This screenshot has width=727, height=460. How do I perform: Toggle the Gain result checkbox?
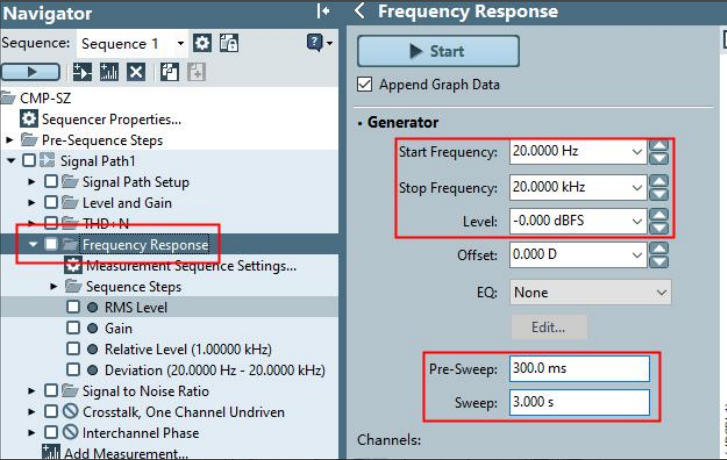click(73, 328)
